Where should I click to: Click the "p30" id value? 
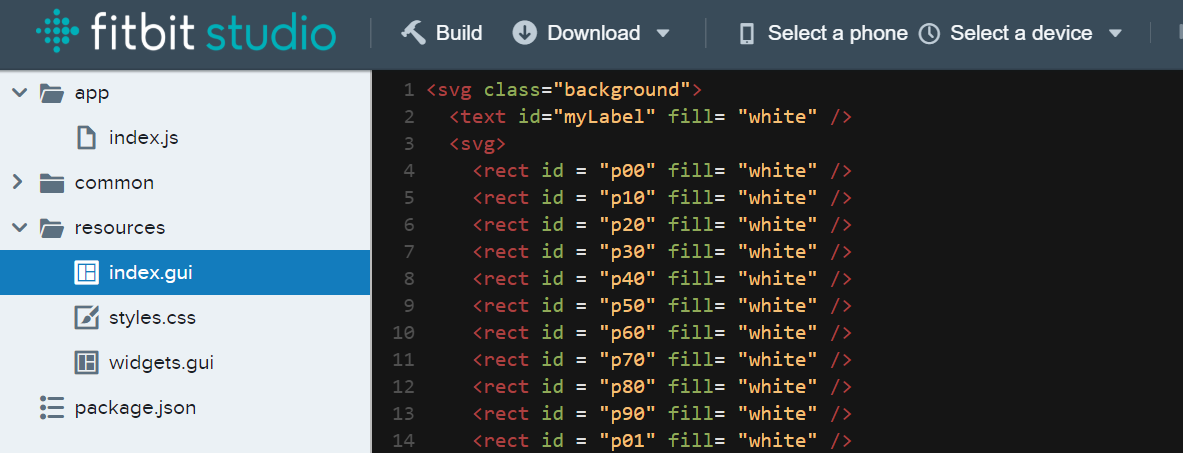click(x=628, y=251)
